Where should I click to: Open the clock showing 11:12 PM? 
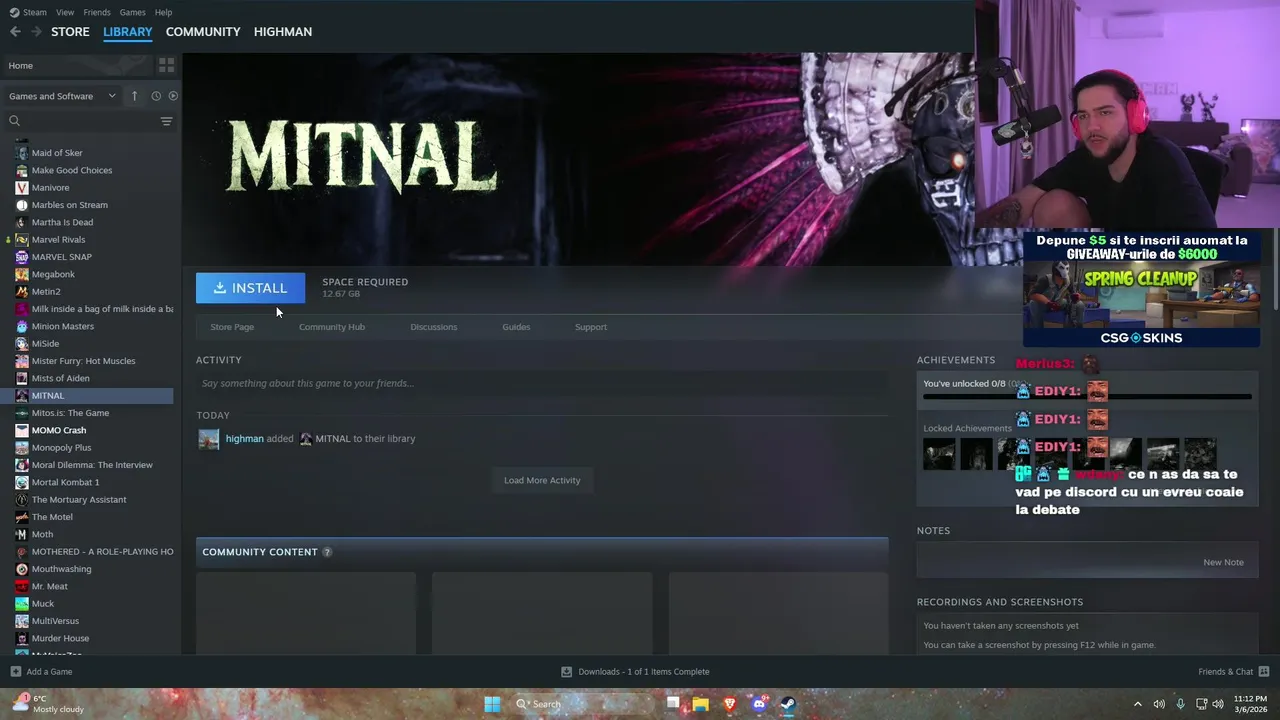(1250, 704)
